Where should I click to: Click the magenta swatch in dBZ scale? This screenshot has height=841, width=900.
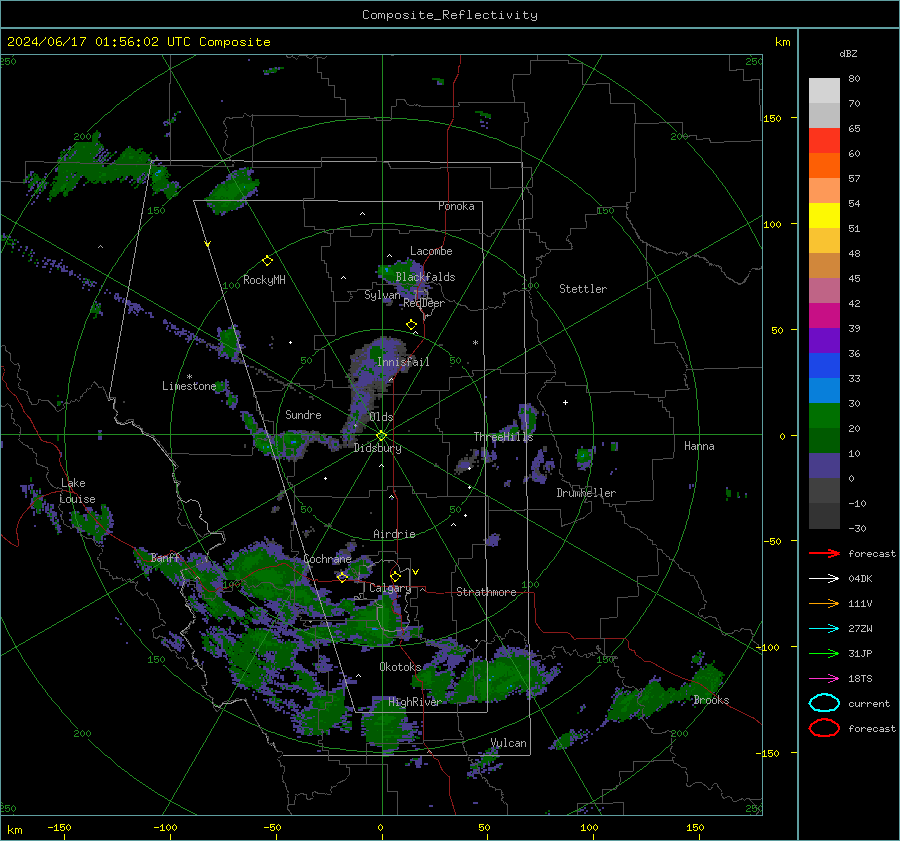pos(824,315)
